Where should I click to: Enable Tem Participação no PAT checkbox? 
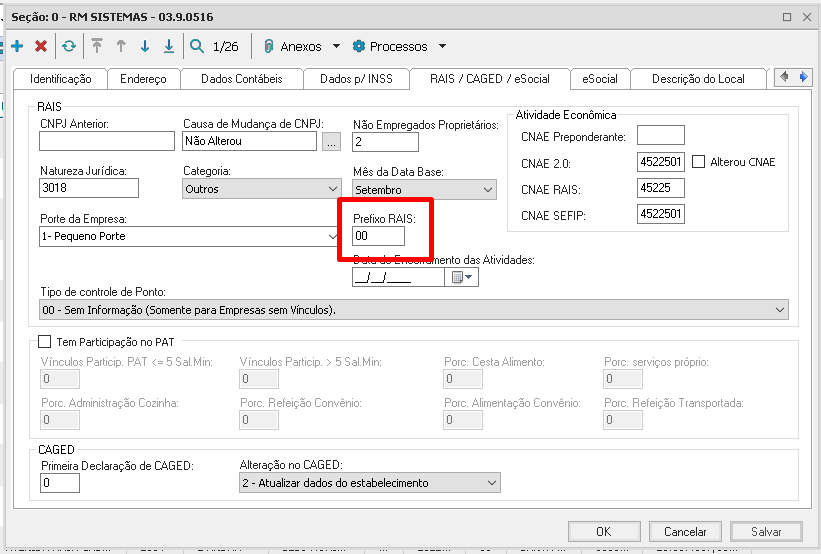coord(45,342)
